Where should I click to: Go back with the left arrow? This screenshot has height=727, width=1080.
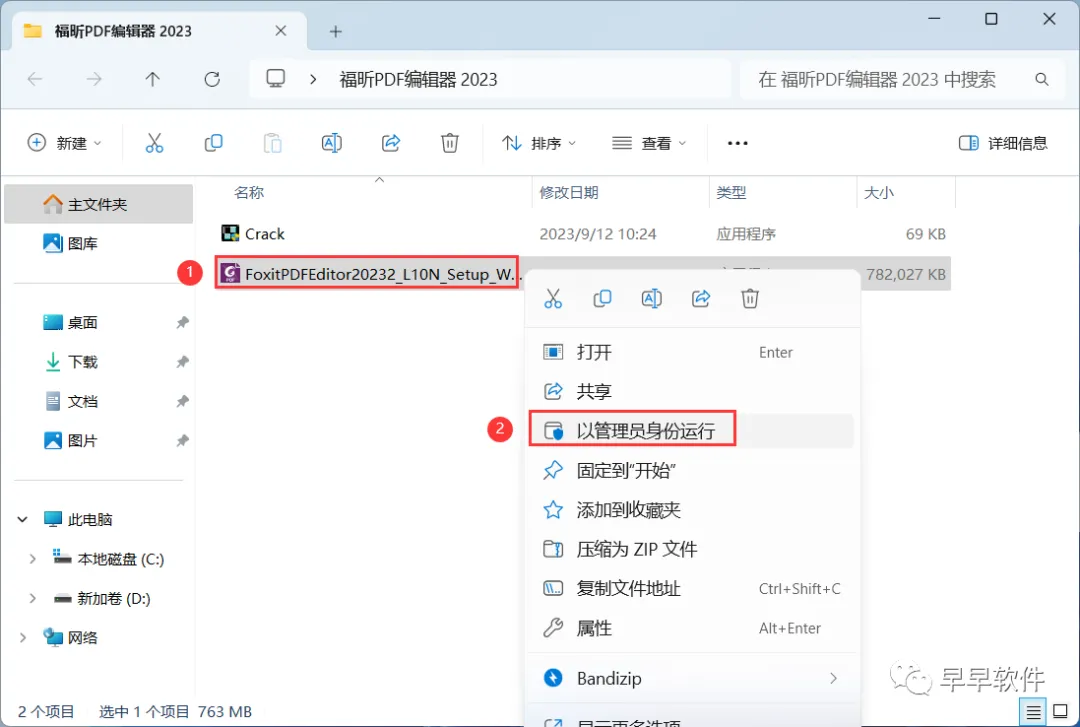coord(34,79)
